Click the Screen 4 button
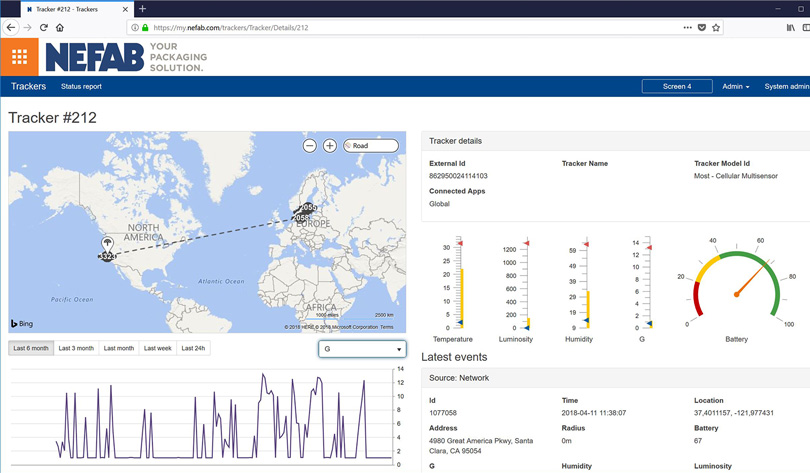The image size is (810, 473). (677, 87)
